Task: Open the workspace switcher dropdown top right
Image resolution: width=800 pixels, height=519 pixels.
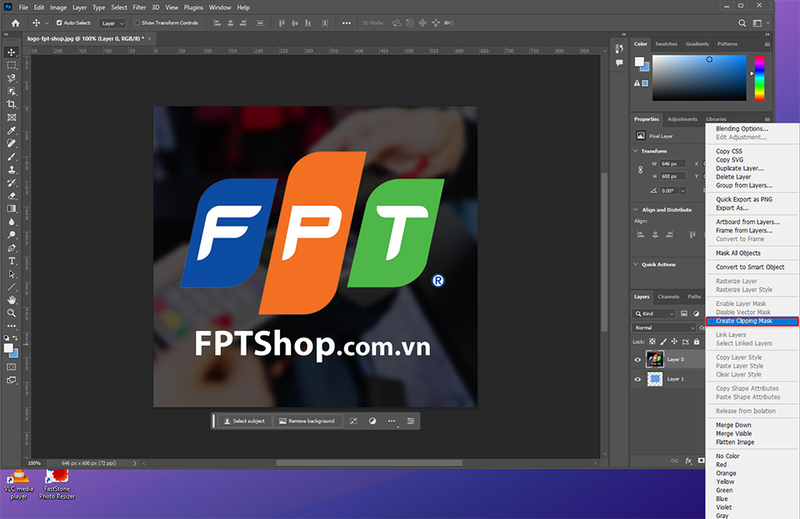Action: point(760,23)
